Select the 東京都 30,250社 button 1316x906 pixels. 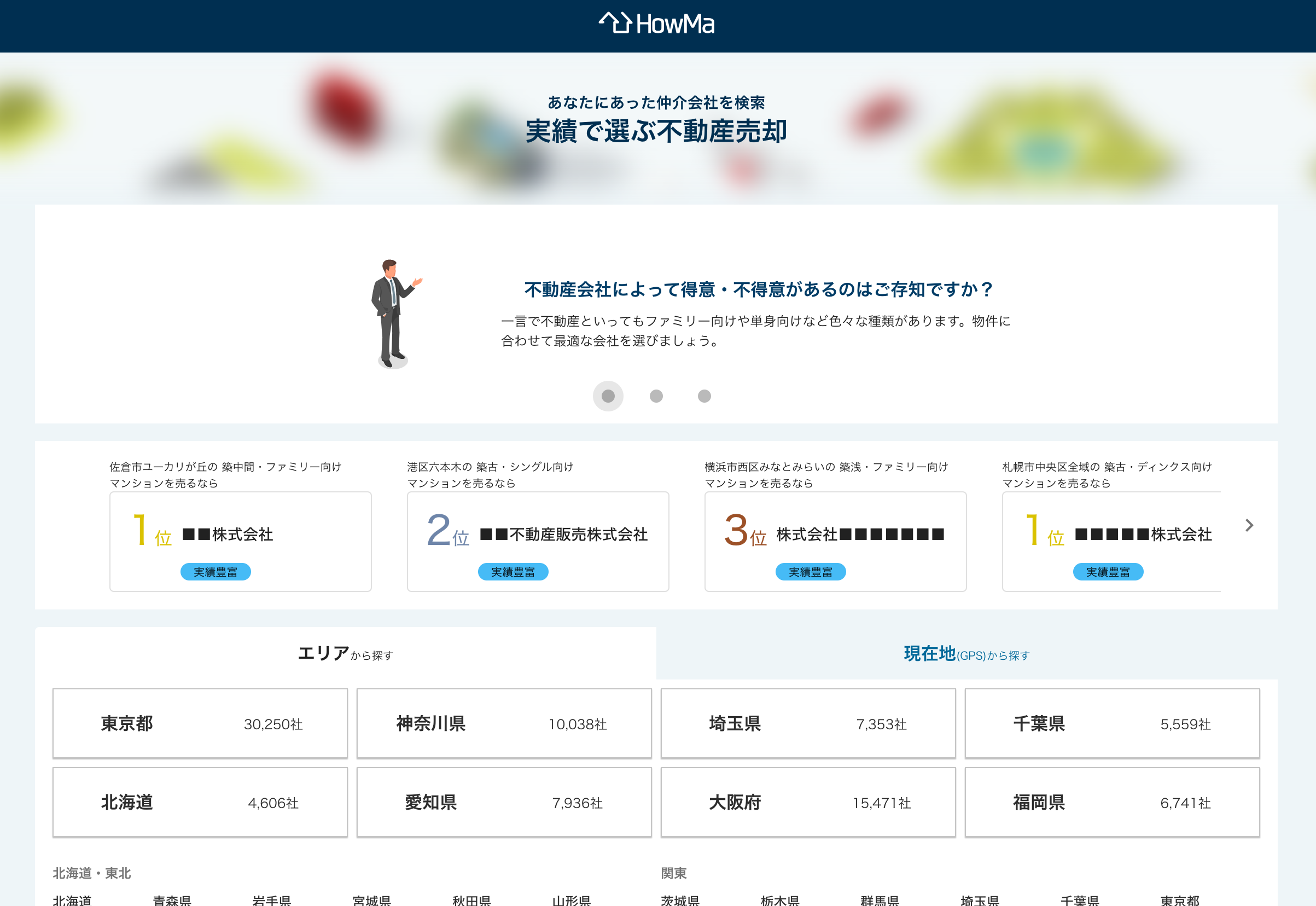click(200, 723)
